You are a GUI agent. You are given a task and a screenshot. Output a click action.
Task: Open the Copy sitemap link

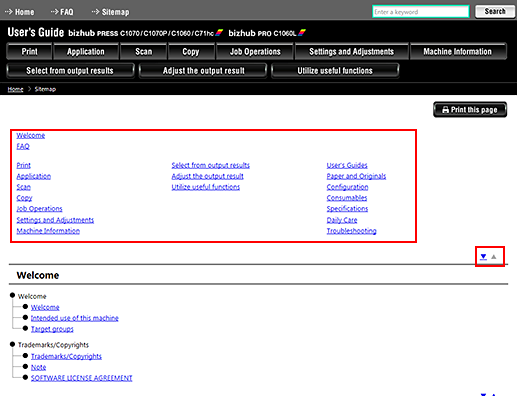[x=24, y=198]
